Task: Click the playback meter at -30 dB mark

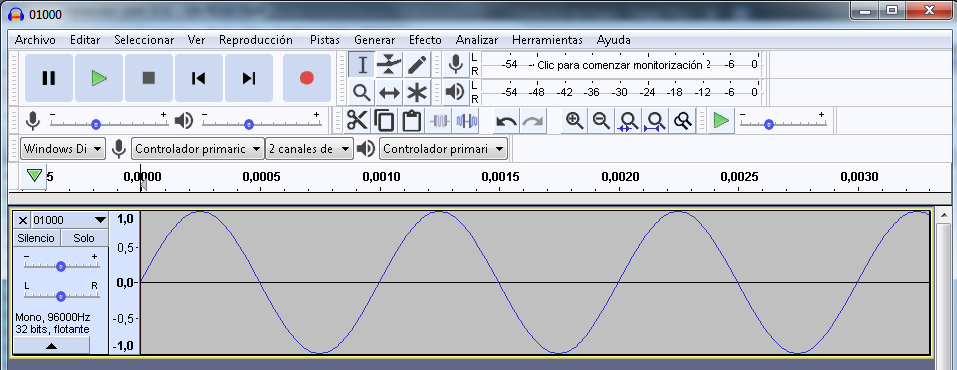Action: pyautogui.click(x=619, y=92)
